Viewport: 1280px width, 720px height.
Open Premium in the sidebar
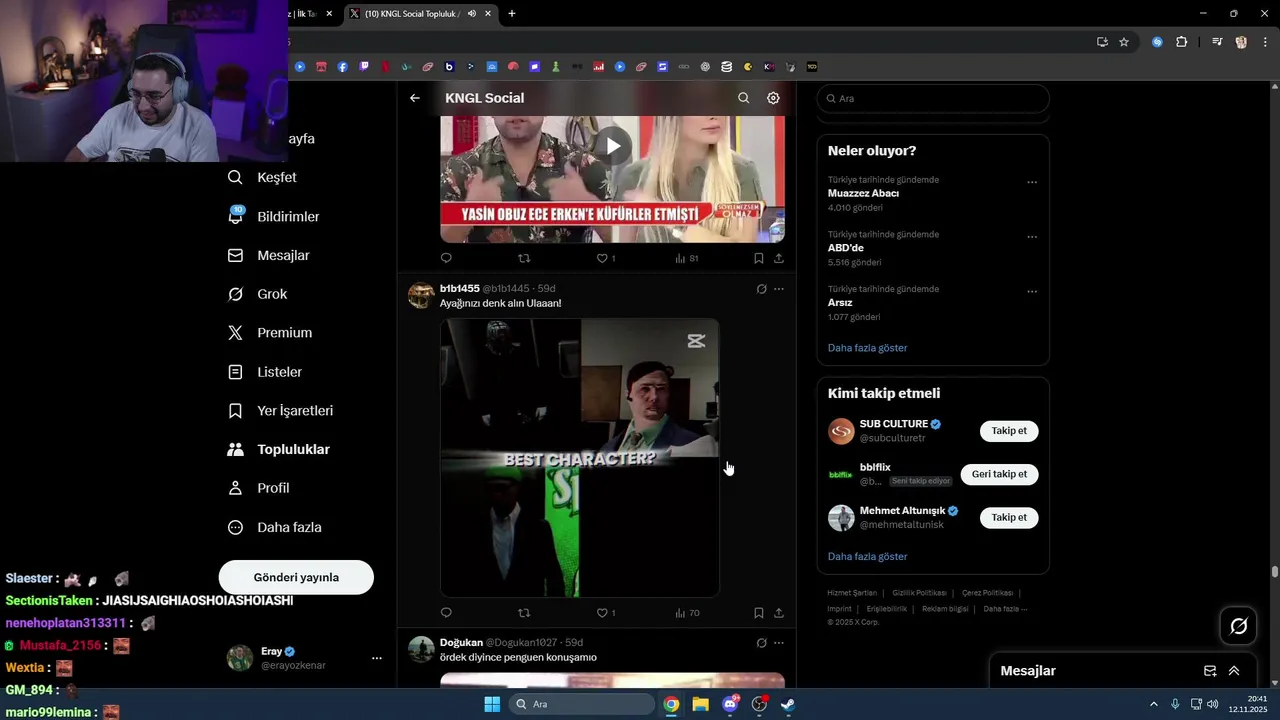click(270, 333)
